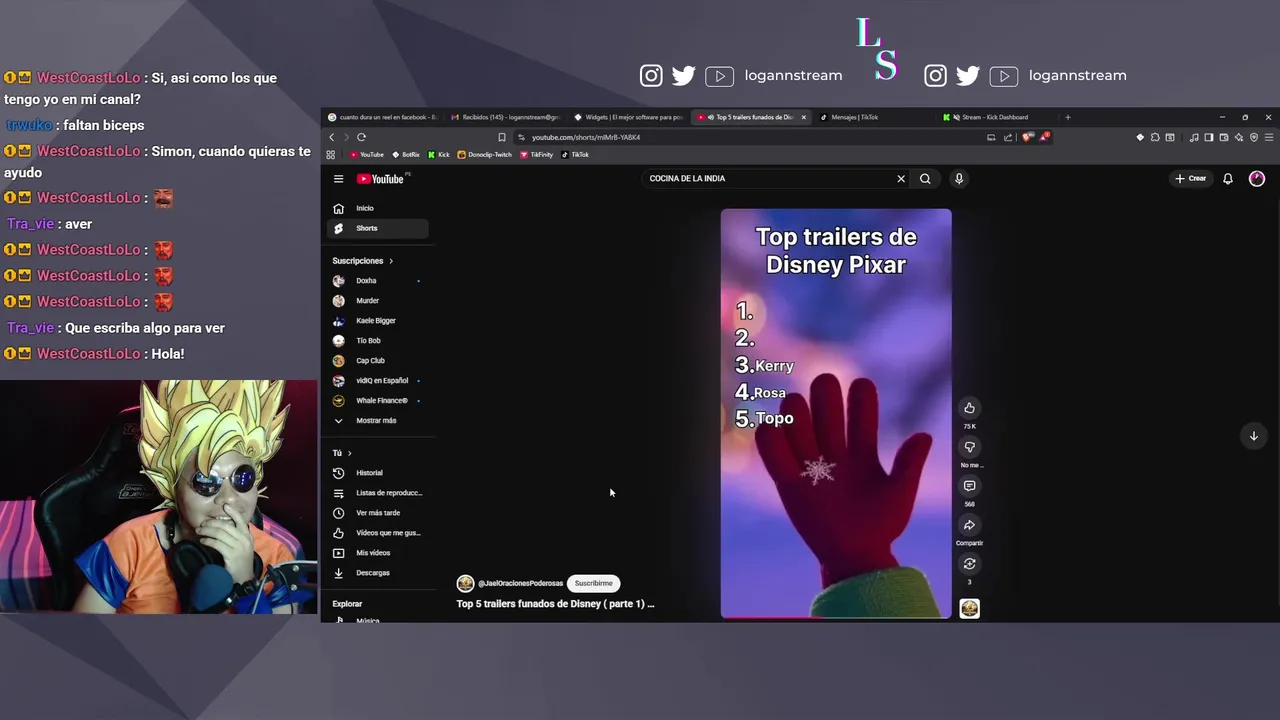Switch to the Gmail Recibidos tab

(504, 117)
